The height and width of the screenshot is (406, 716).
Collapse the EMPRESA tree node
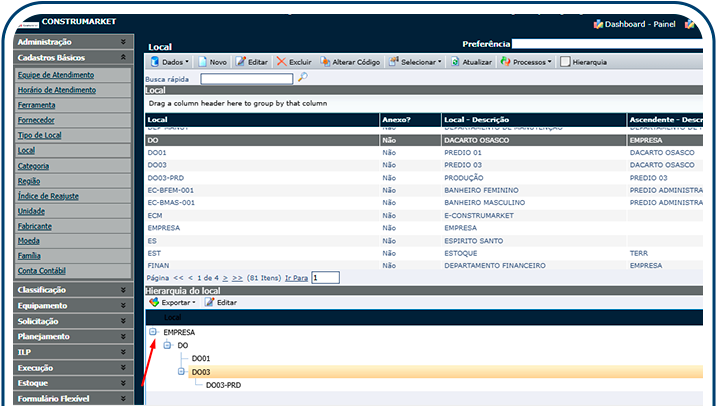coord(154,331)
